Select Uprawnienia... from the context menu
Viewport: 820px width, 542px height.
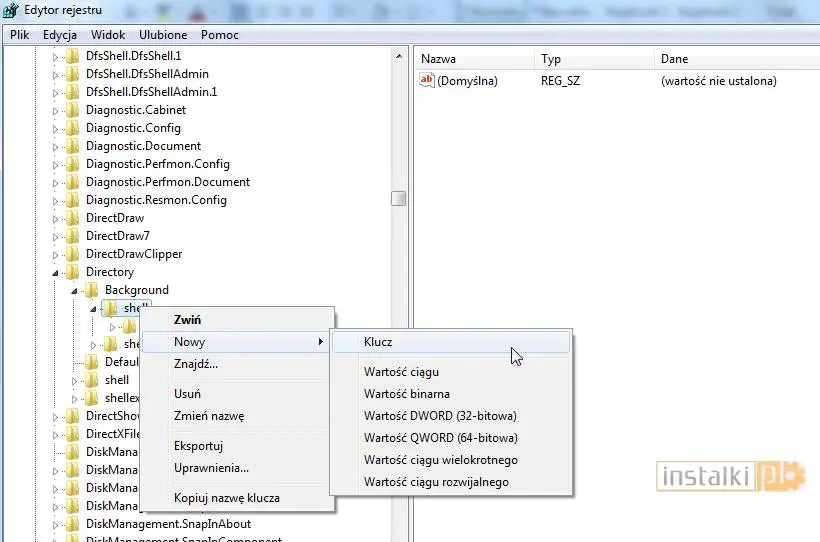tap(211, 468)
